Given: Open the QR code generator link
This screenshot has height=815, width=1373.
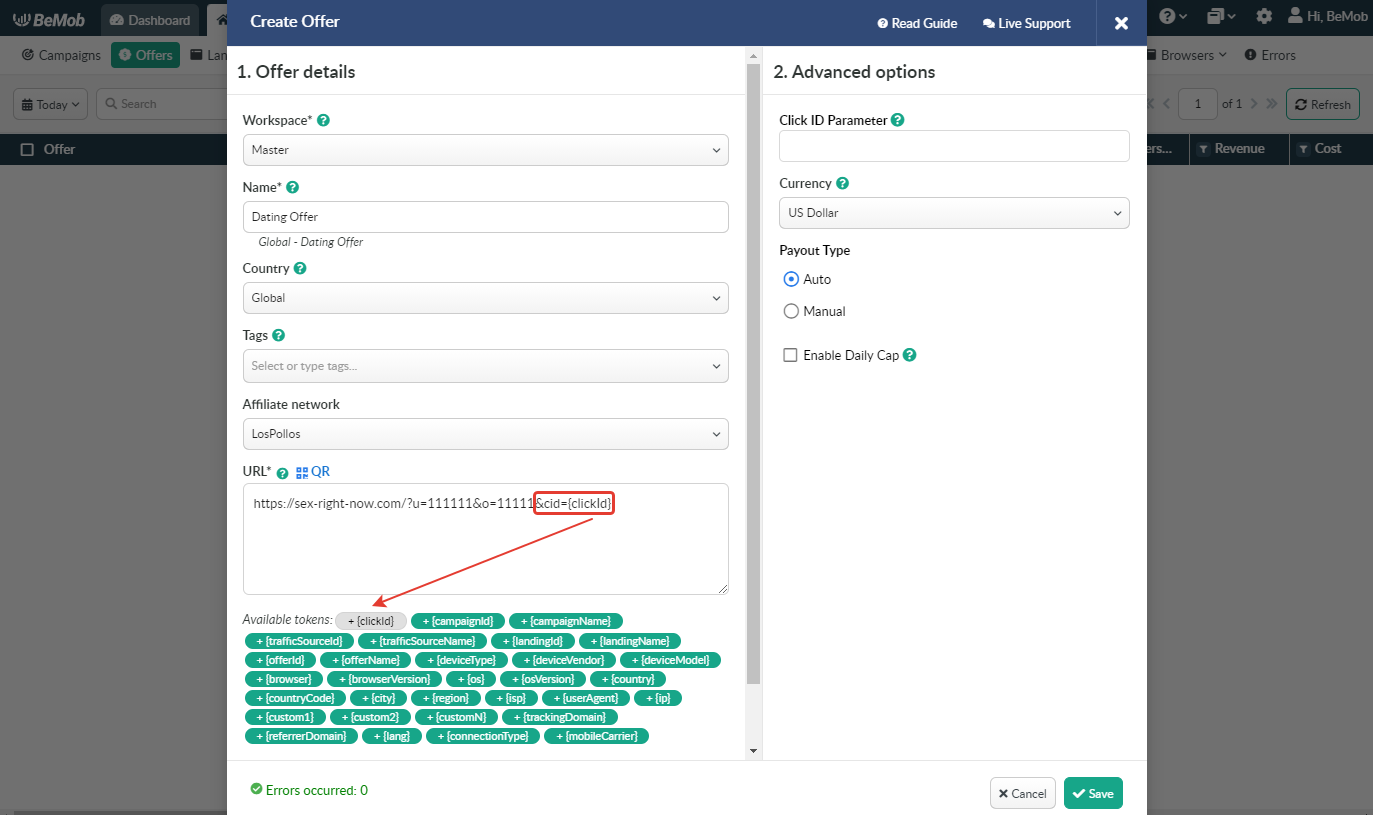Looking at the screenshot, I should tap(312, 472).
